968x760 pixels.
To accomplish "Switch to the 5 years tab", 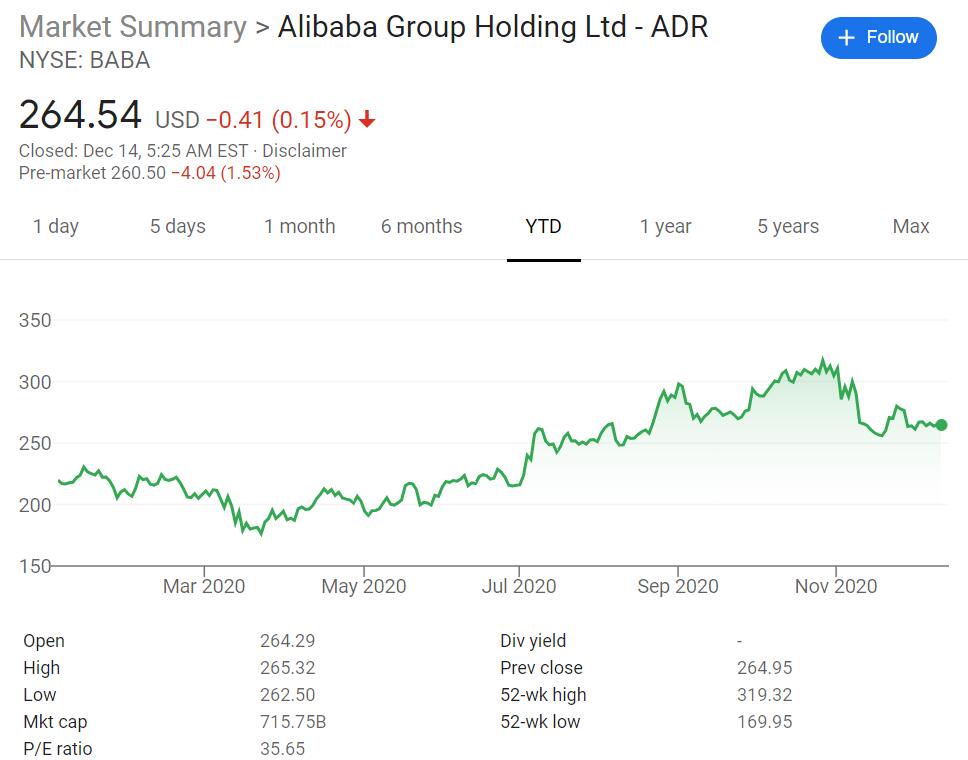I will tap(788, 226).
